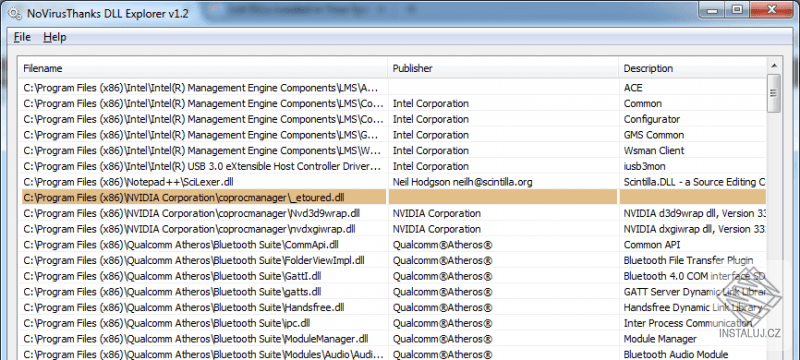The image size is (800, 360).
Task: Click the scrollbar up arrow
Action: [774, 65]
